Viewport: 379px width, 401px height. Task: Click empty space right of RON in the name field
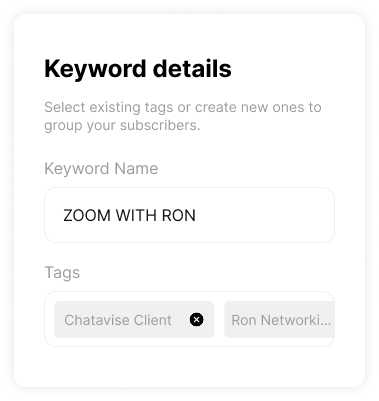pos(263,215)
